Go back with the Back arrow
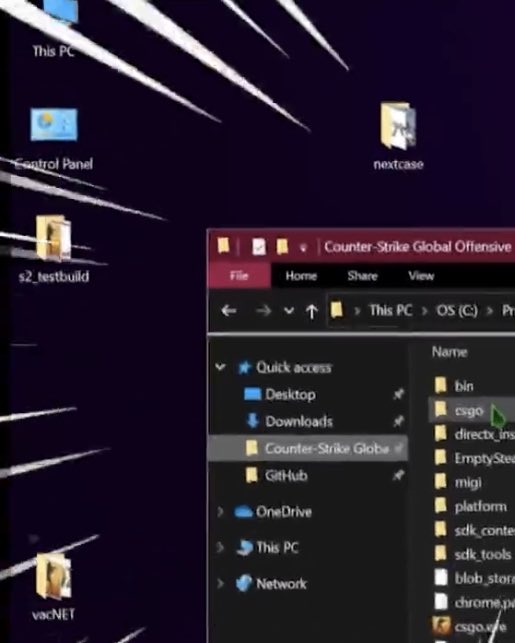Image resolution: width=515 pixels, height=643 pixels. tap(229, 311)
